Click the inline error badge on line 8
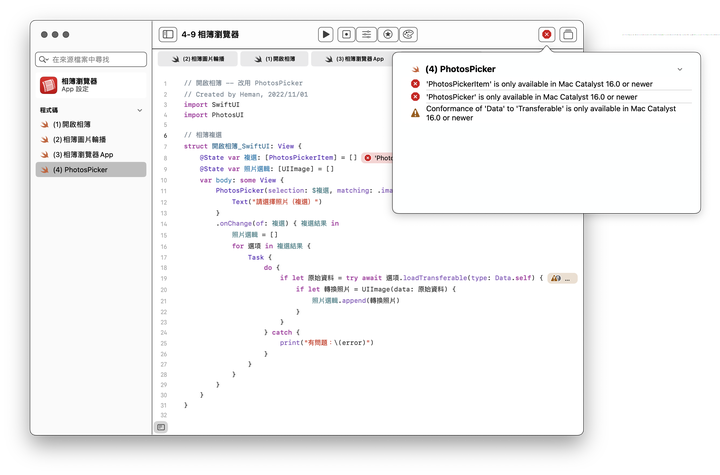Screen dimensions: 720x475 (x=377, y=158)
